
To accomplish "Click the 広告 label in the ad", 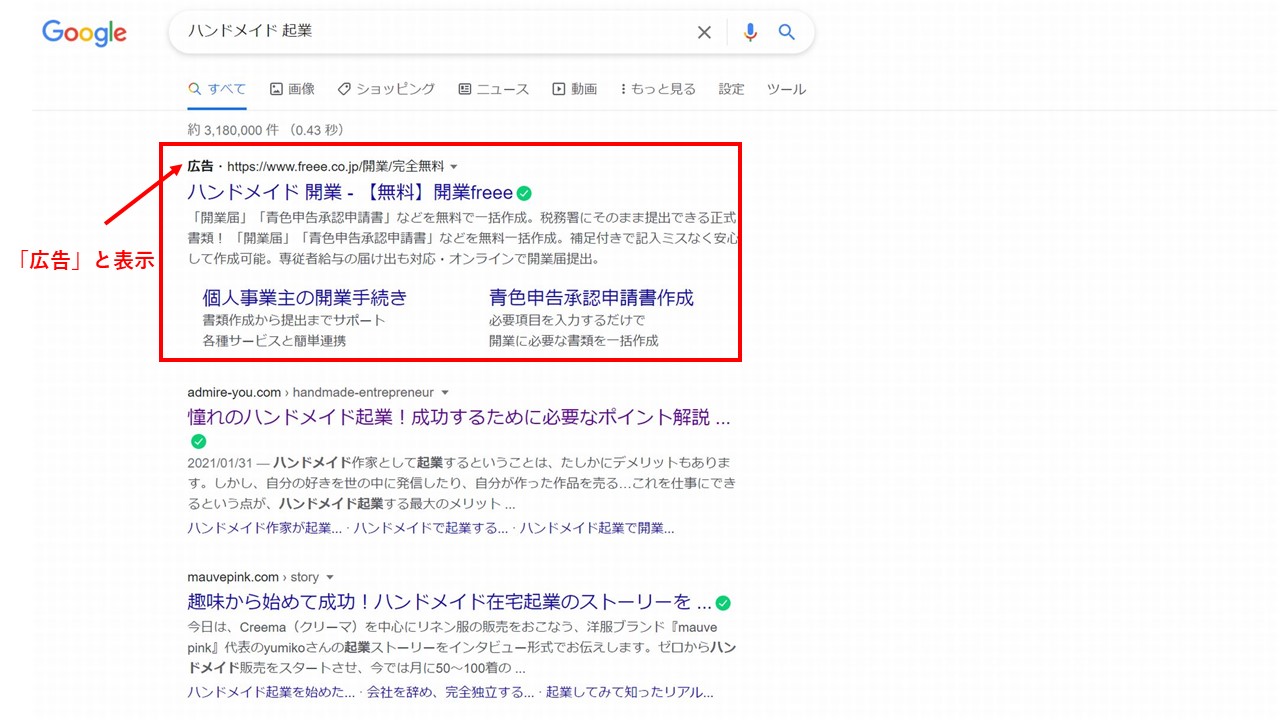I will pos(200,167).
